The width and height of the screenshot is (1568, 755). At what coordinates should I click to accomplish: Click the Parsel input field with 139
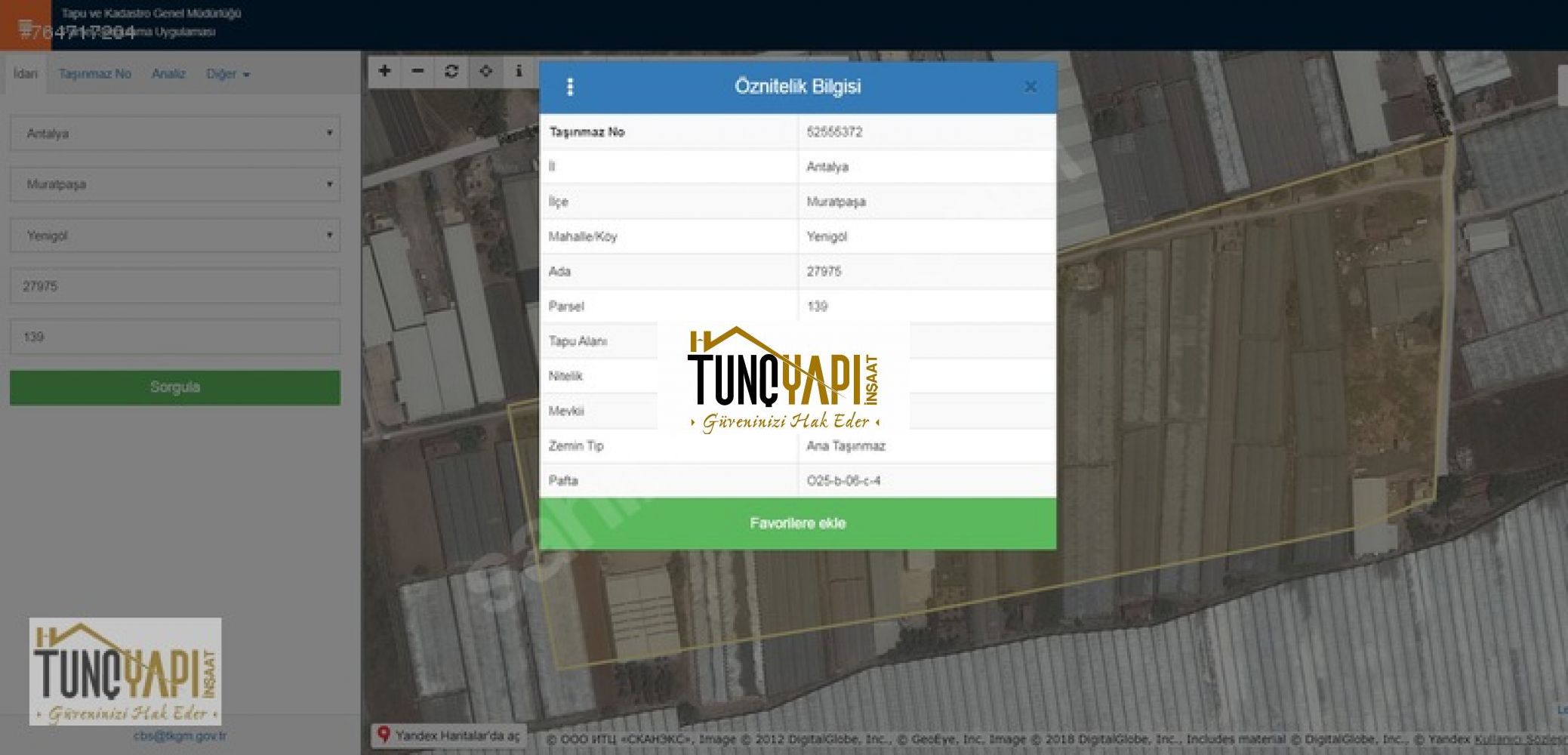pos(175,337)
